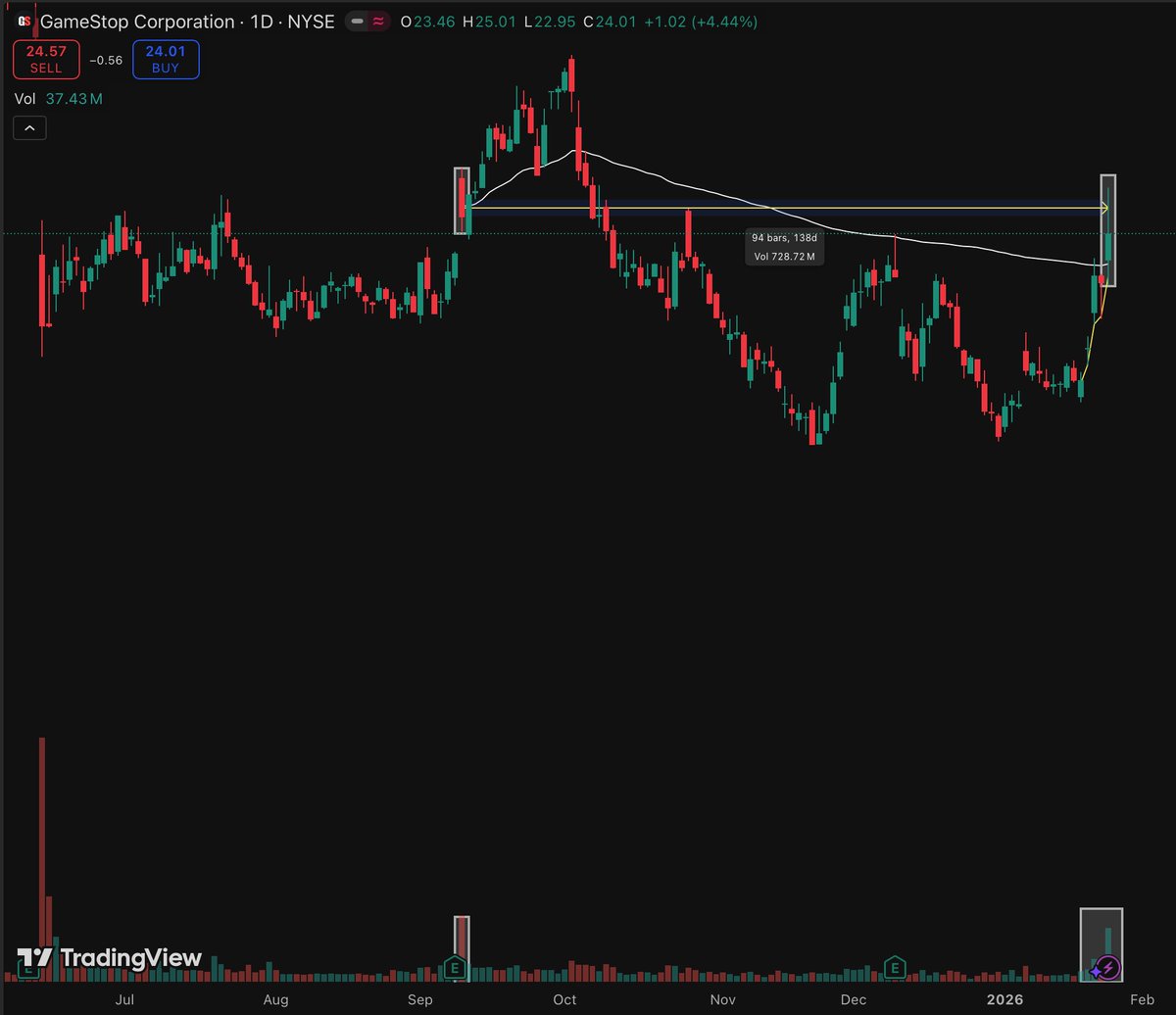Click the Aug label on time axis
1176x1015 pixels.
276,999
